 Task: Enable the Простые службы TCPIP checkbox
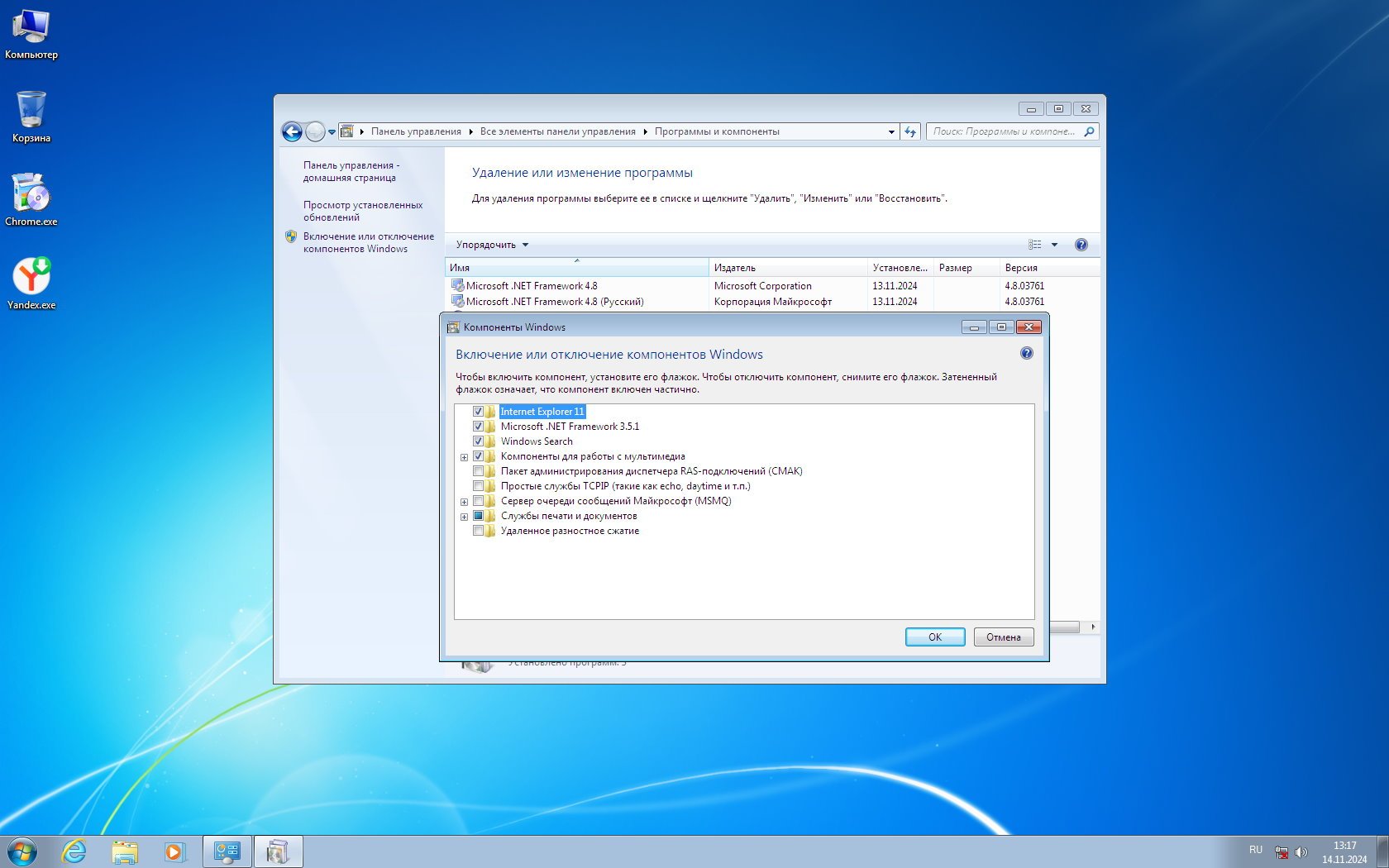pyautogui.click(x=478, y=486)
